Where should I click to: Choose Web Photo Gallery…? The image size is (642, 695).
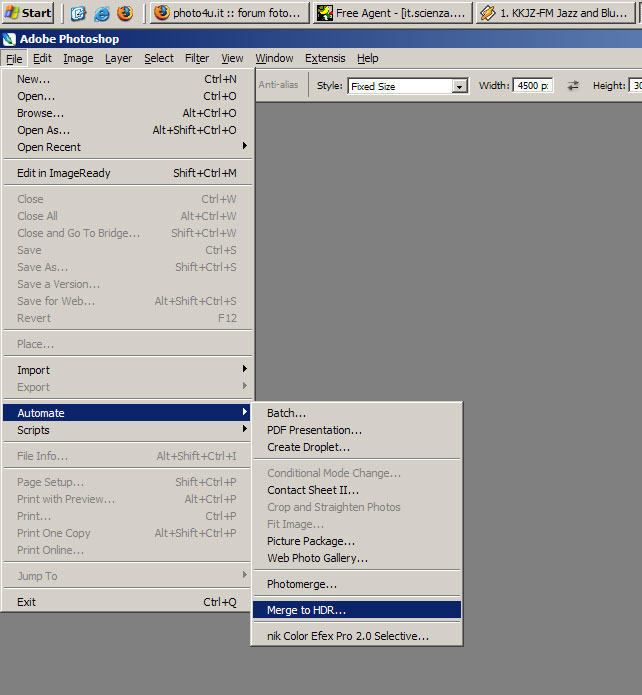pyautogui.click(x=357, y=558)
